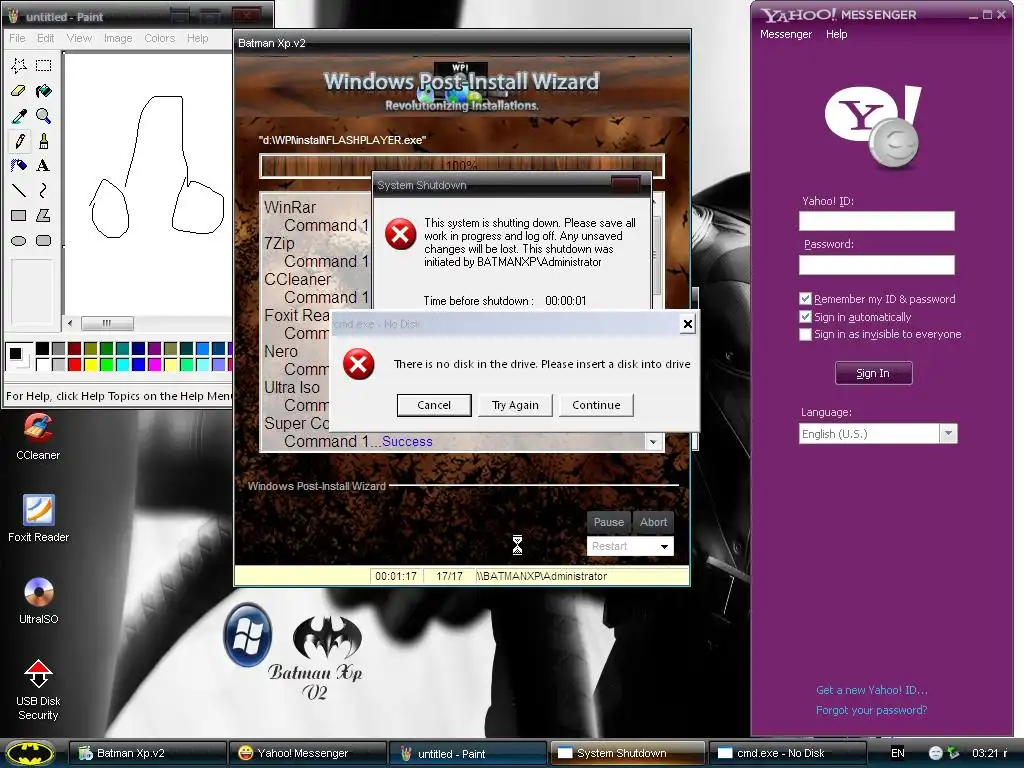Open the Help menu in Paint
The height and width of the screenshot is (768, 1024).
197,38
